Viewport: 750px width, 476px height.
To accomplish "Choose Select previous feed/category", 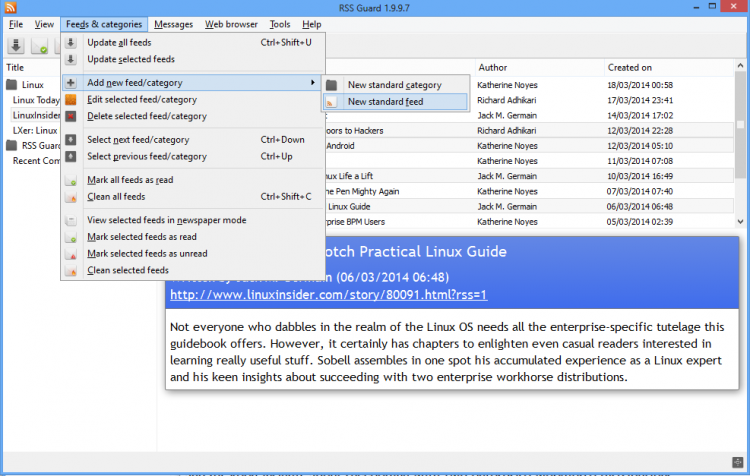I will point(193,156).
